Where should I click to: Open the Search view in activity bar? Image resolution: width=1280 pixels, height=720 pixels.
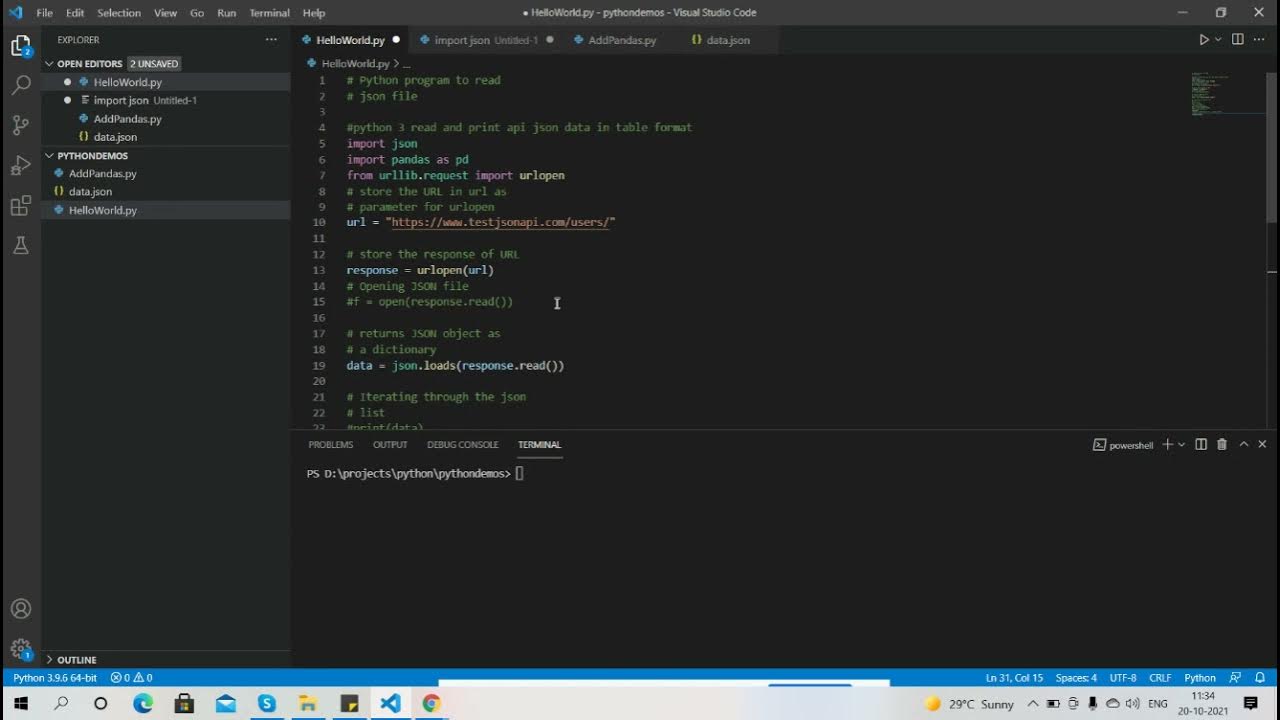point(21,86)
